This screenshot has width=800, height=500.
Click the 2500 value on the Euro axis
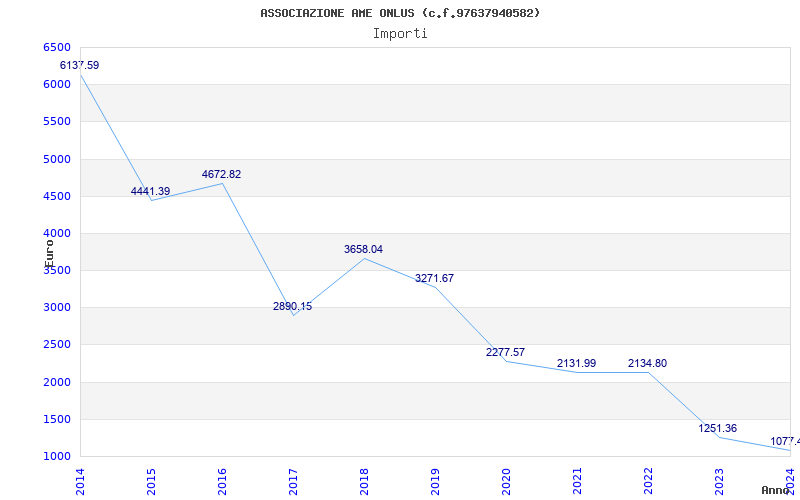click(x=57, y=344)
